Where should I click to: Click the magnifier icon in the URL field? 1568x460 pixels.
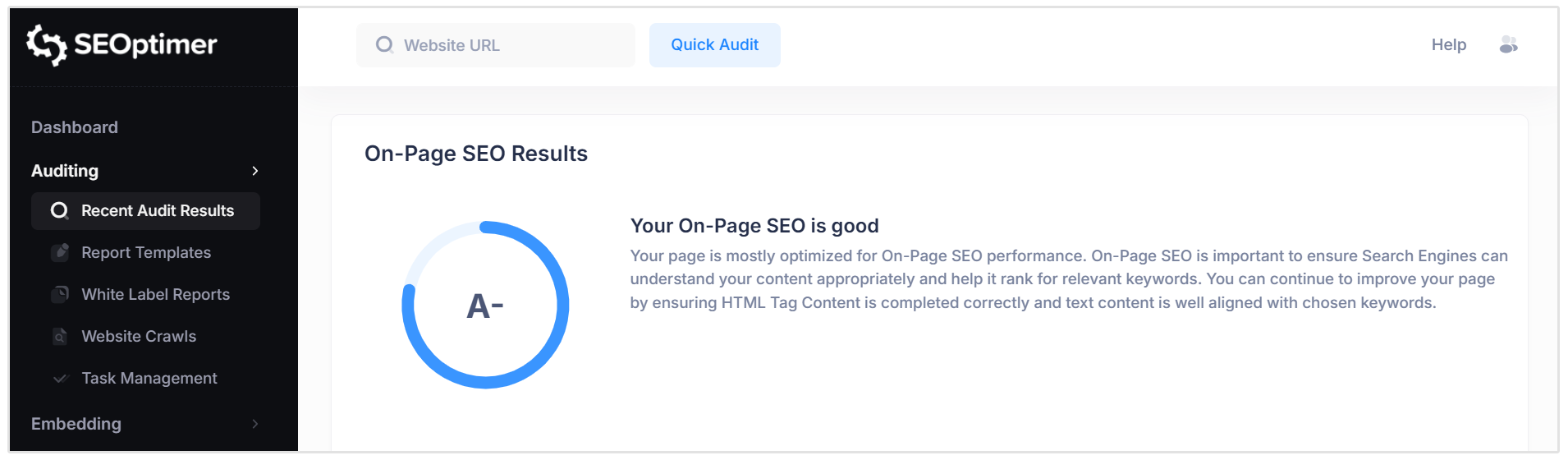[384, 44]
